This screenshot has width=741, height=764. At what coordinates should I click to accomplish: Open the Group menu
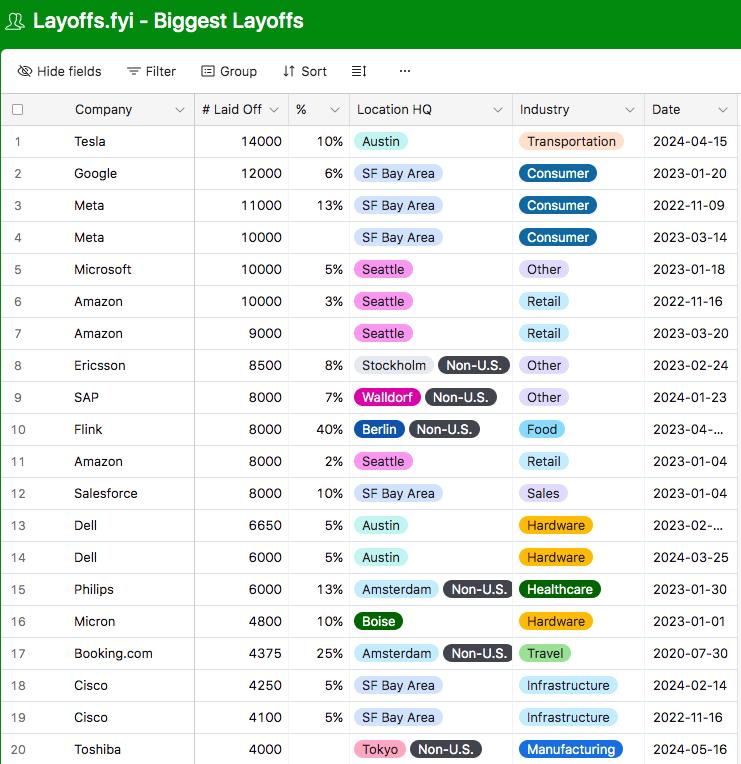click(x=229, y=71)
